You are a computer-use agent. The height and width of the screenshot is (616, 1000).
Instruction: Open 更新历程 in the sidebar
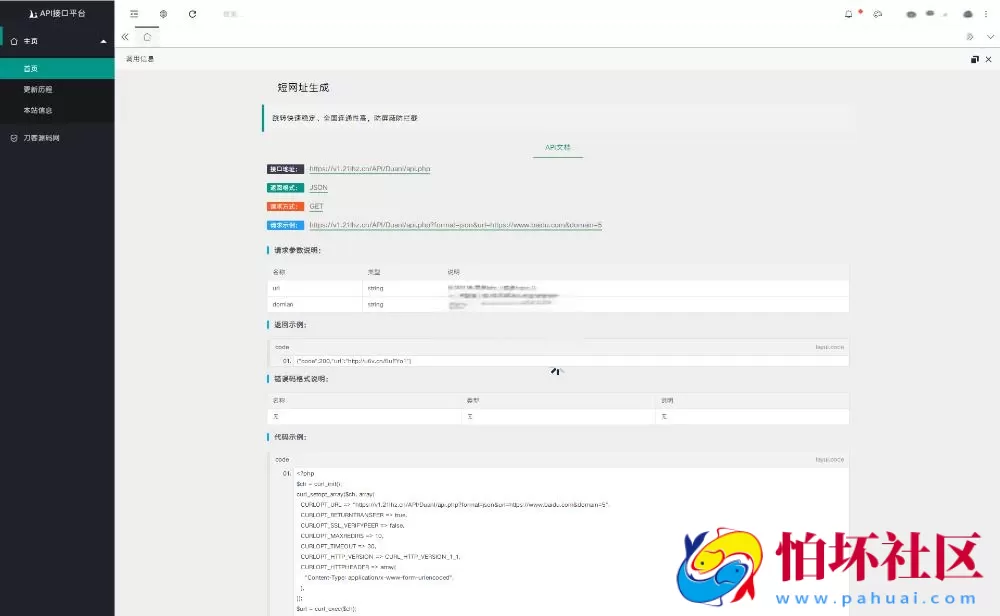pyautogui.click(x=38, y=89)
